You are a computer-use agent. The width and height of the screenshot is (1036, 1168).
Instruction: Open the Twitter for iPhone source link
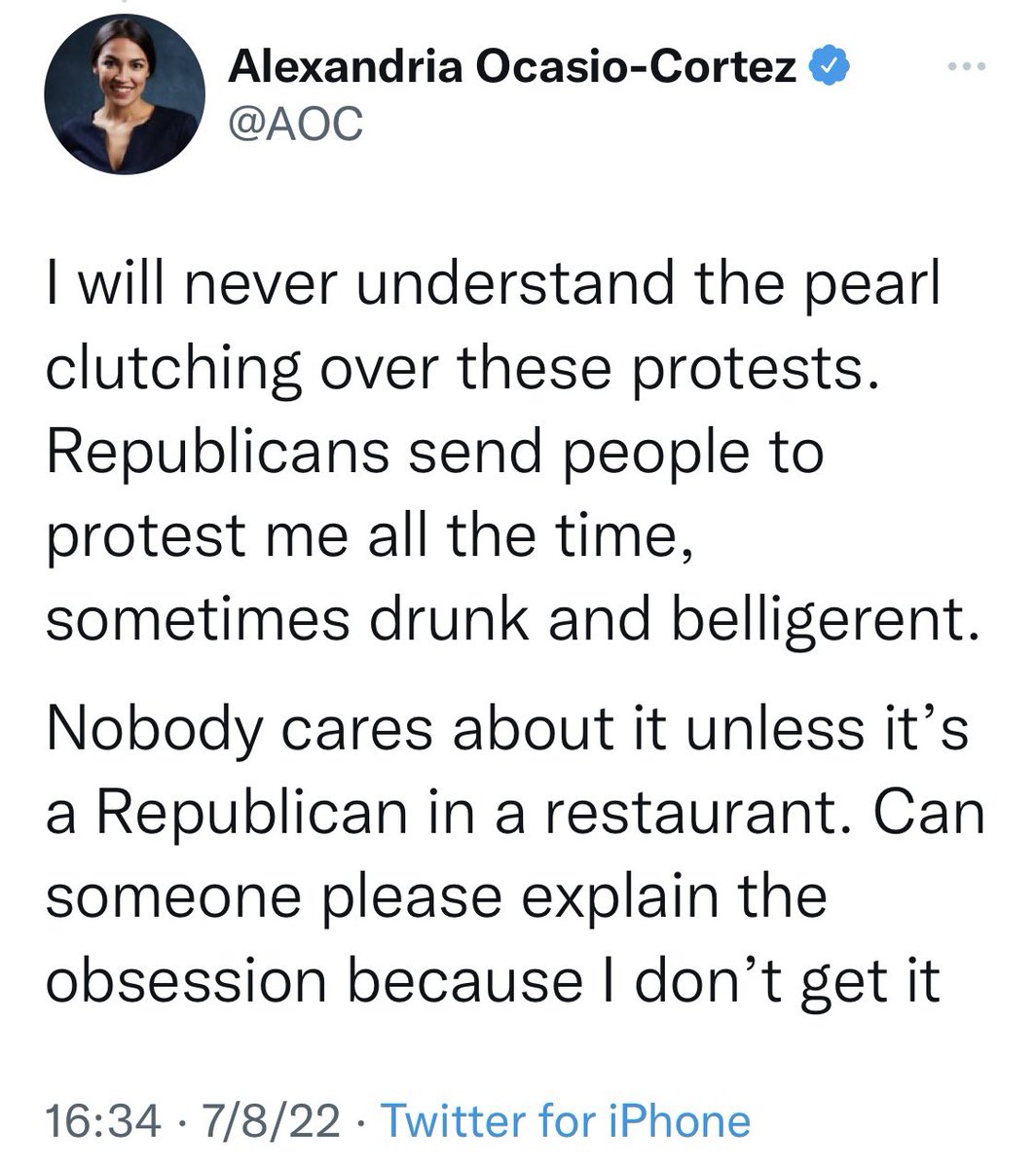[x=565, y=1121]
